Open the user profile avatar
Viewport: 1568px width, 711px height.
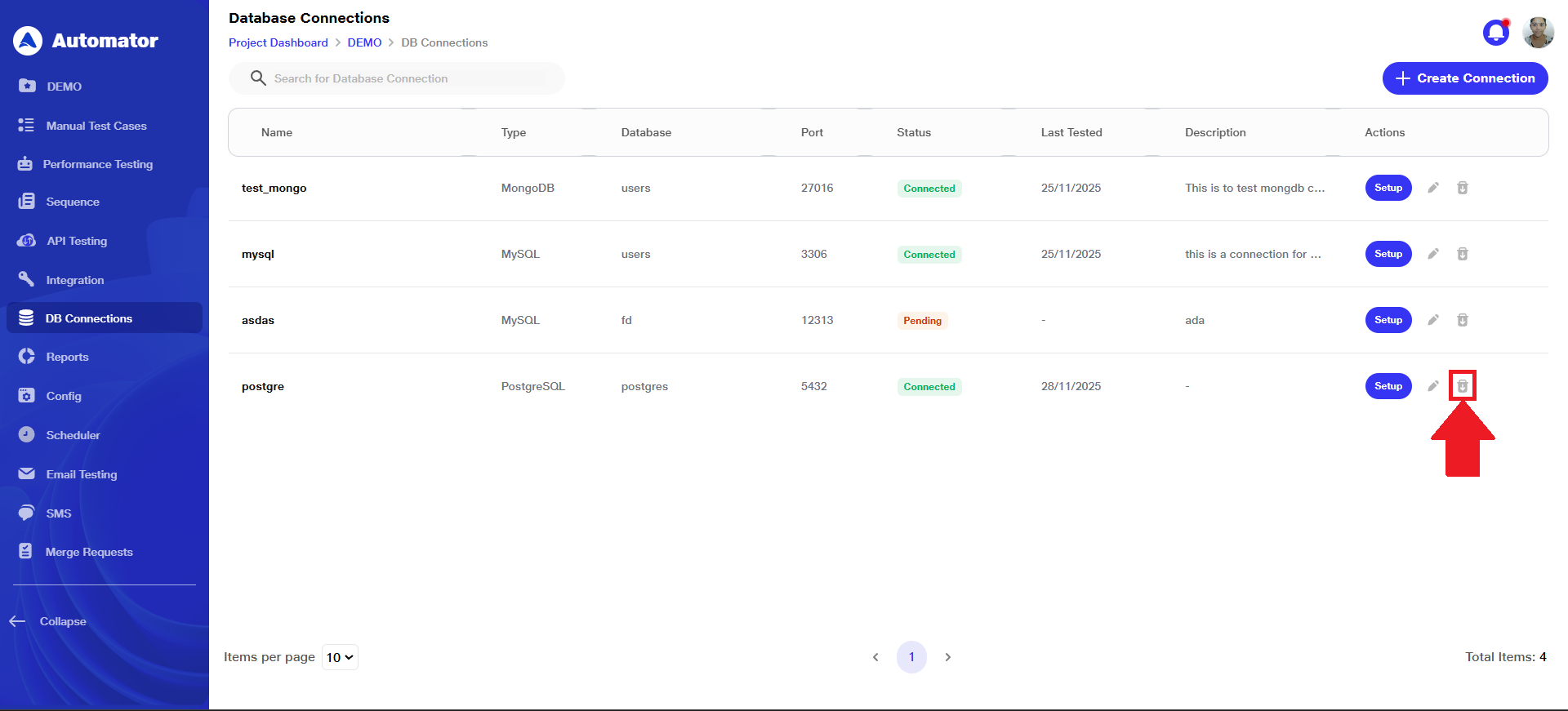[x=1538, y=33]
